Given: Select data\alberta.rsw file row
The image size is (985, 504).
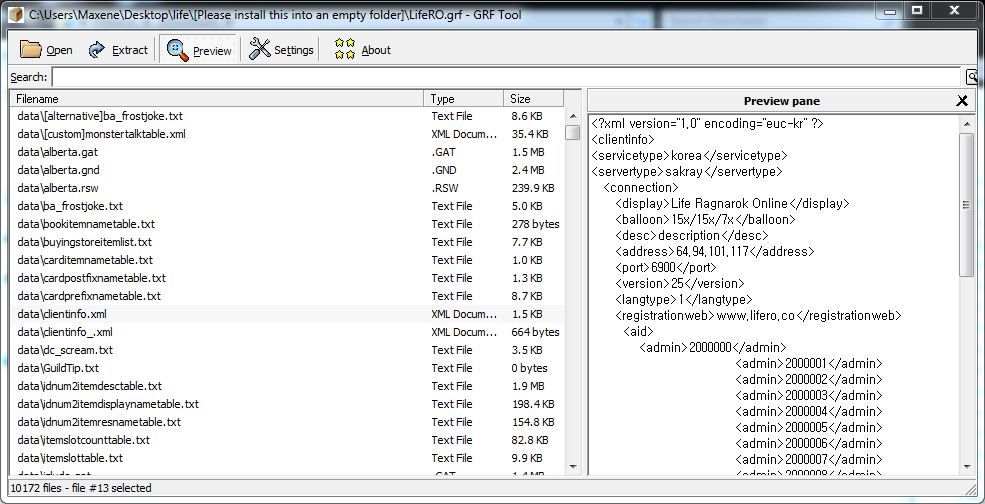Looking at the screenshot, I should pos(287,188).
